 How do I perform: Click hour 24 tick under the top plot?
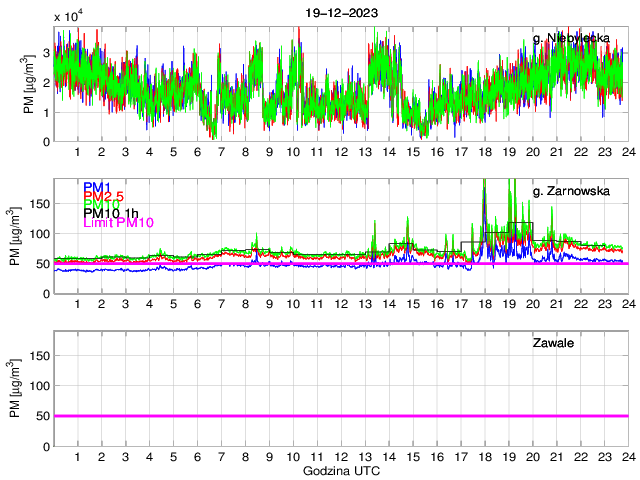(627, 152)
